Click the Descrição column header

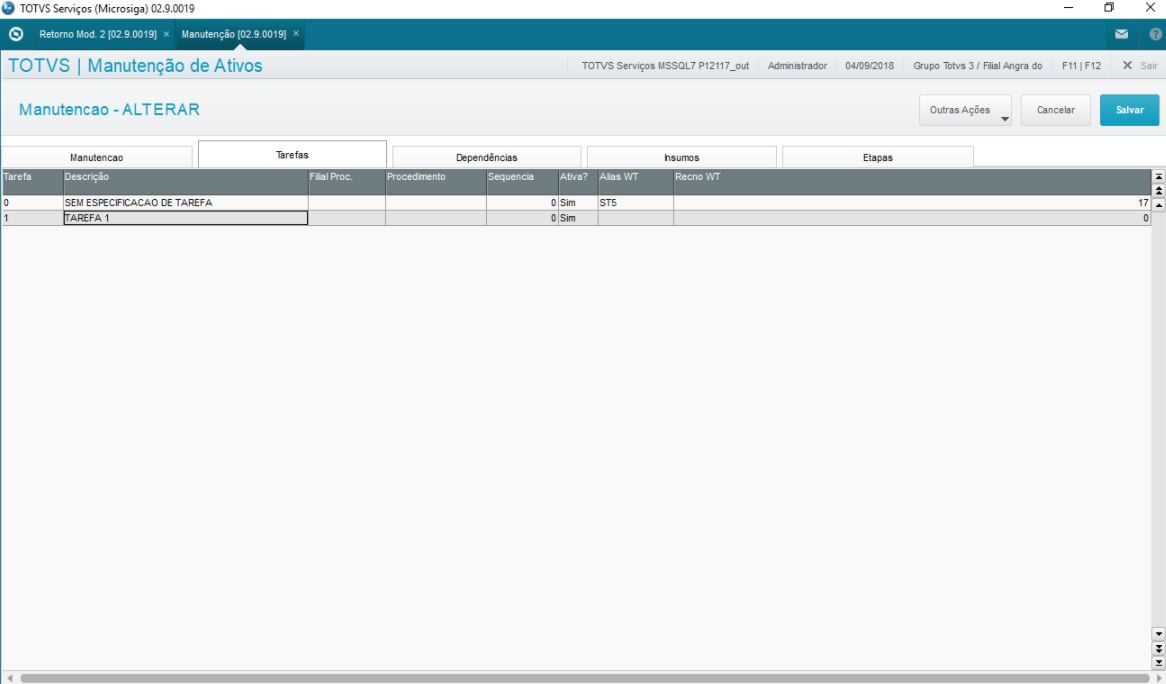coord(185,182)
